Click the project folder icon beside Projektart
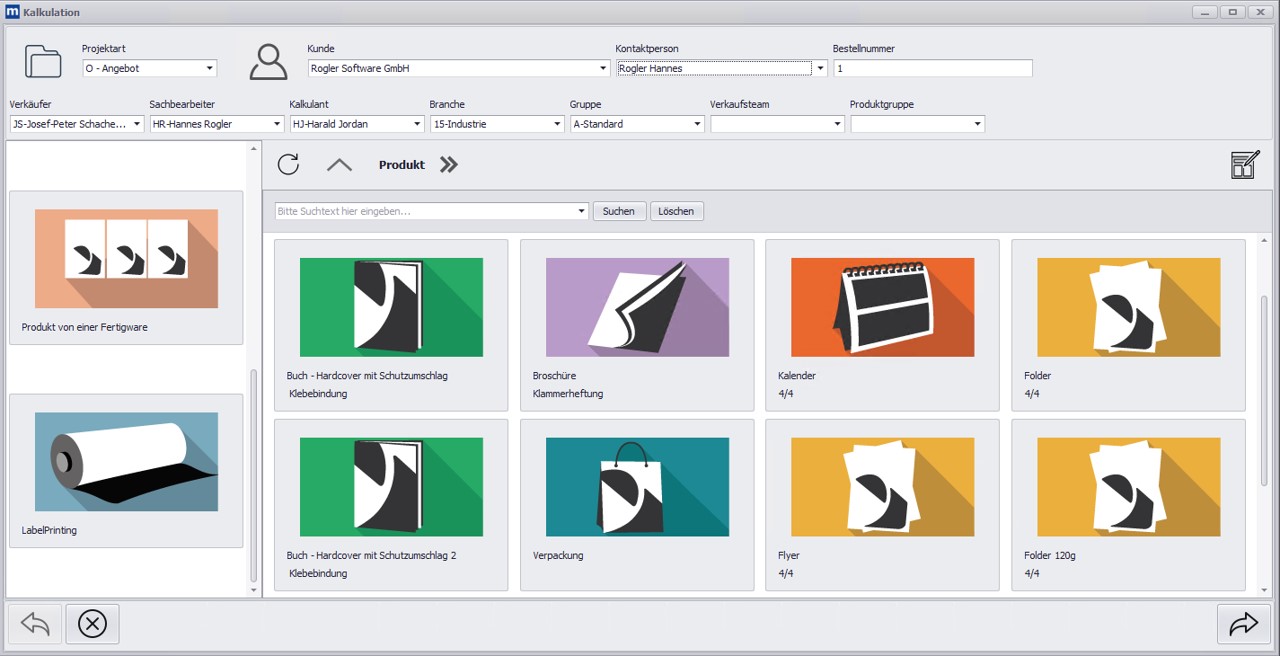The height and width of the screenshot is (656, 1280). 42,62
